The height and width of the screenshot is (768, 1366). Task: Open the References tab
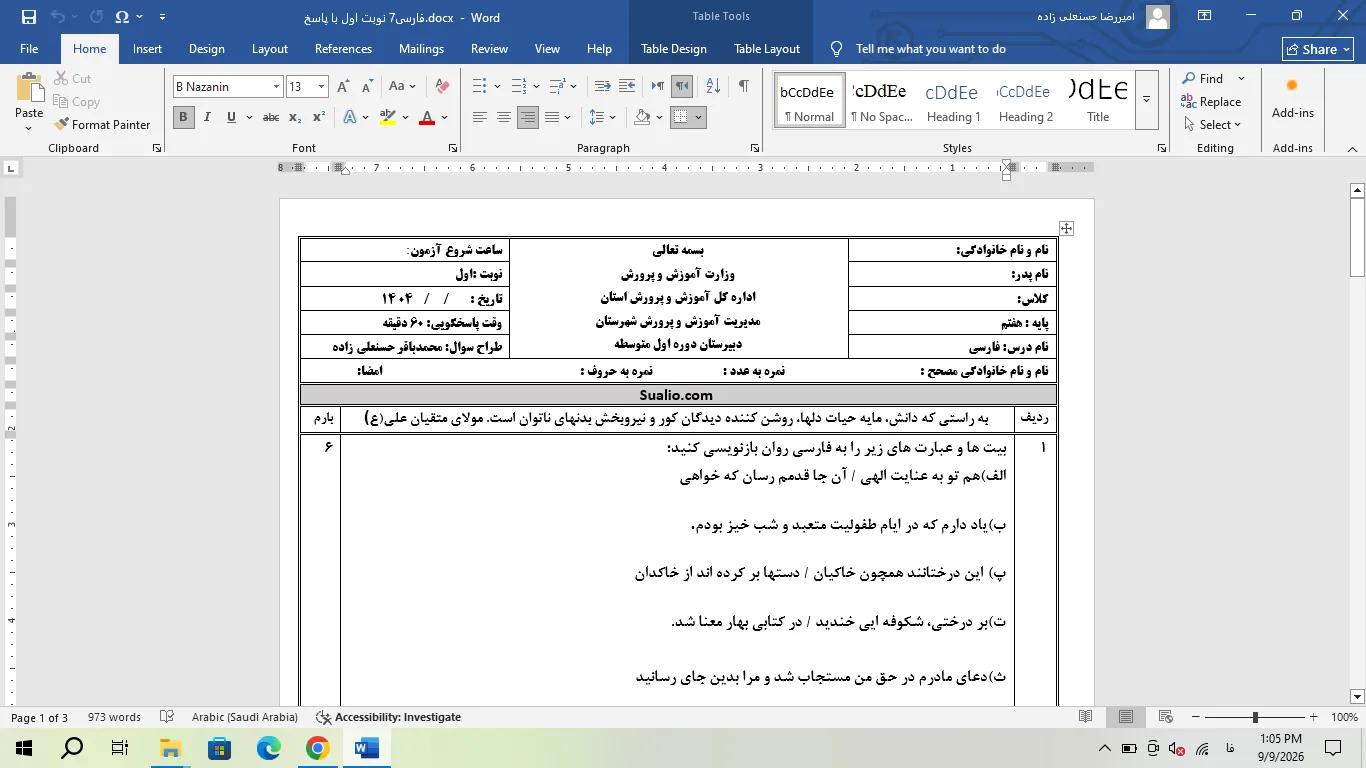click(343, 49)
